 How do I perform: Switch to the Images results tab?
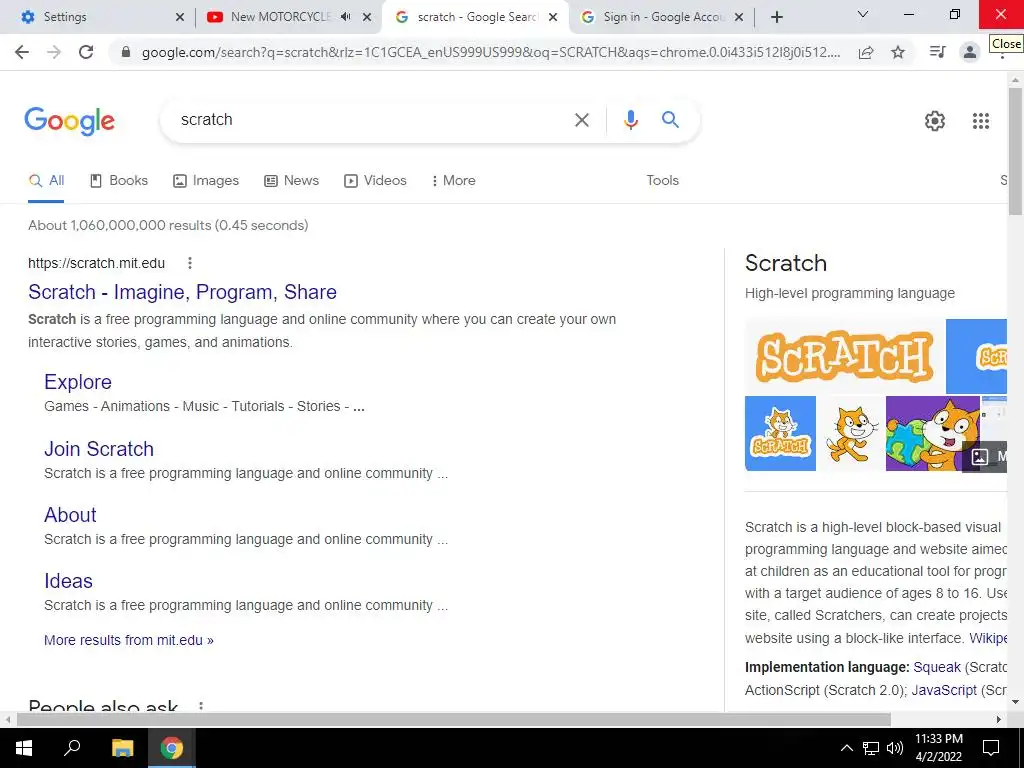tap(206, 181)
